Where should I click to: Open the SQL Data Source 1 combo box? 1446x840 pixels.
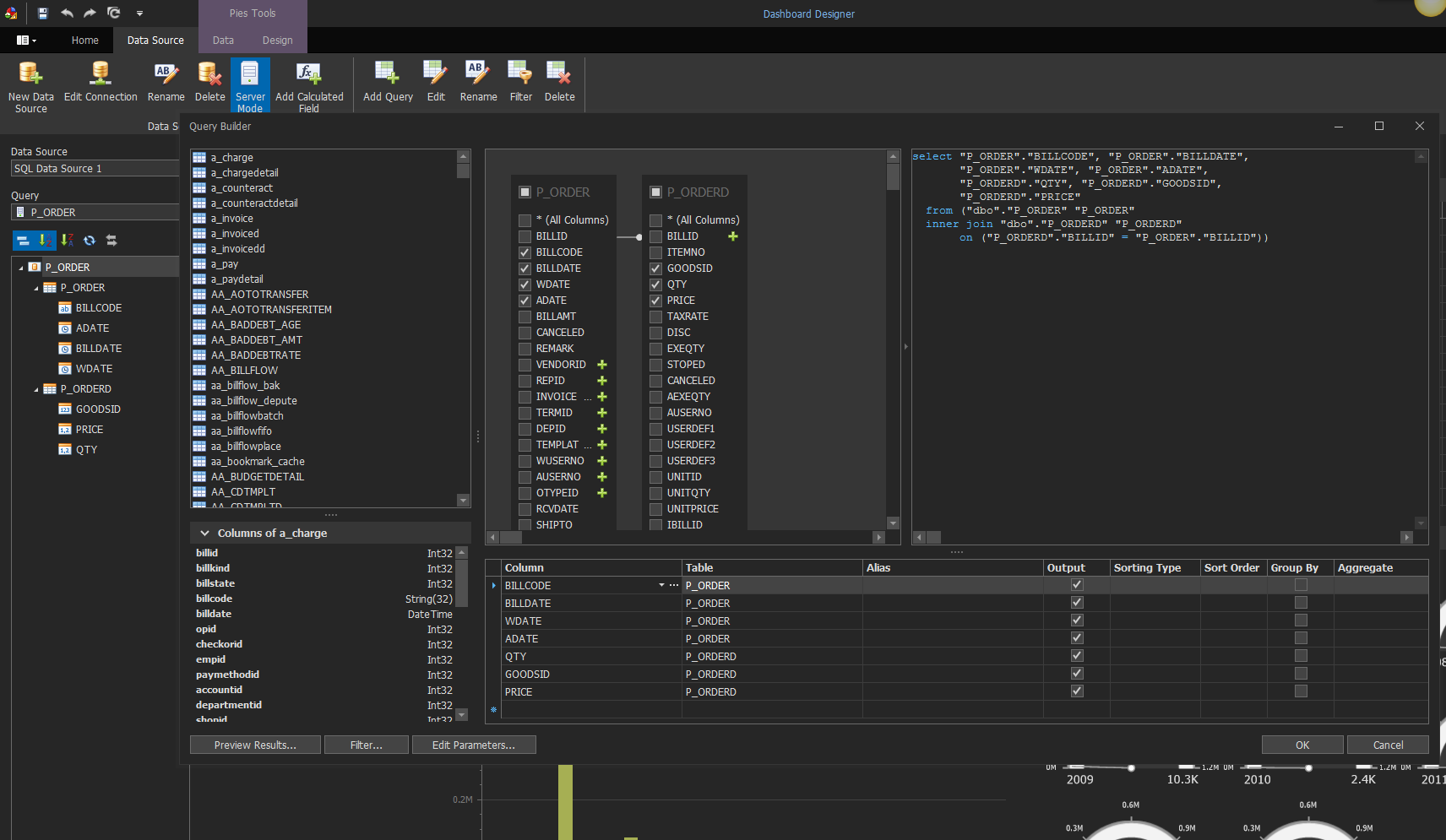pos(95,169)
